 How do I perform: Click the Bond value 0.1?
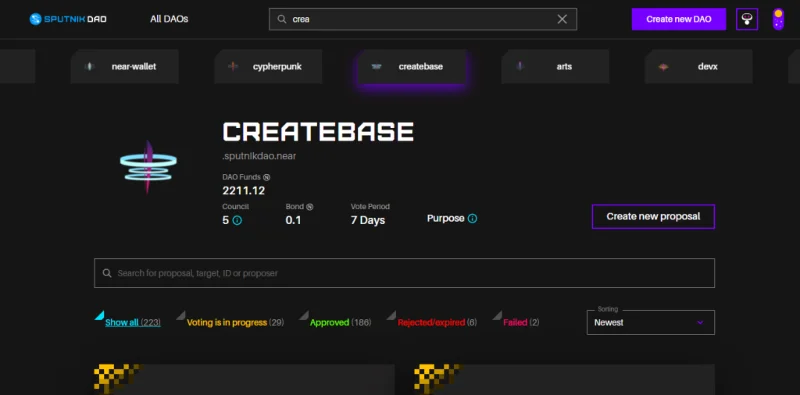(x=293, y=220)
